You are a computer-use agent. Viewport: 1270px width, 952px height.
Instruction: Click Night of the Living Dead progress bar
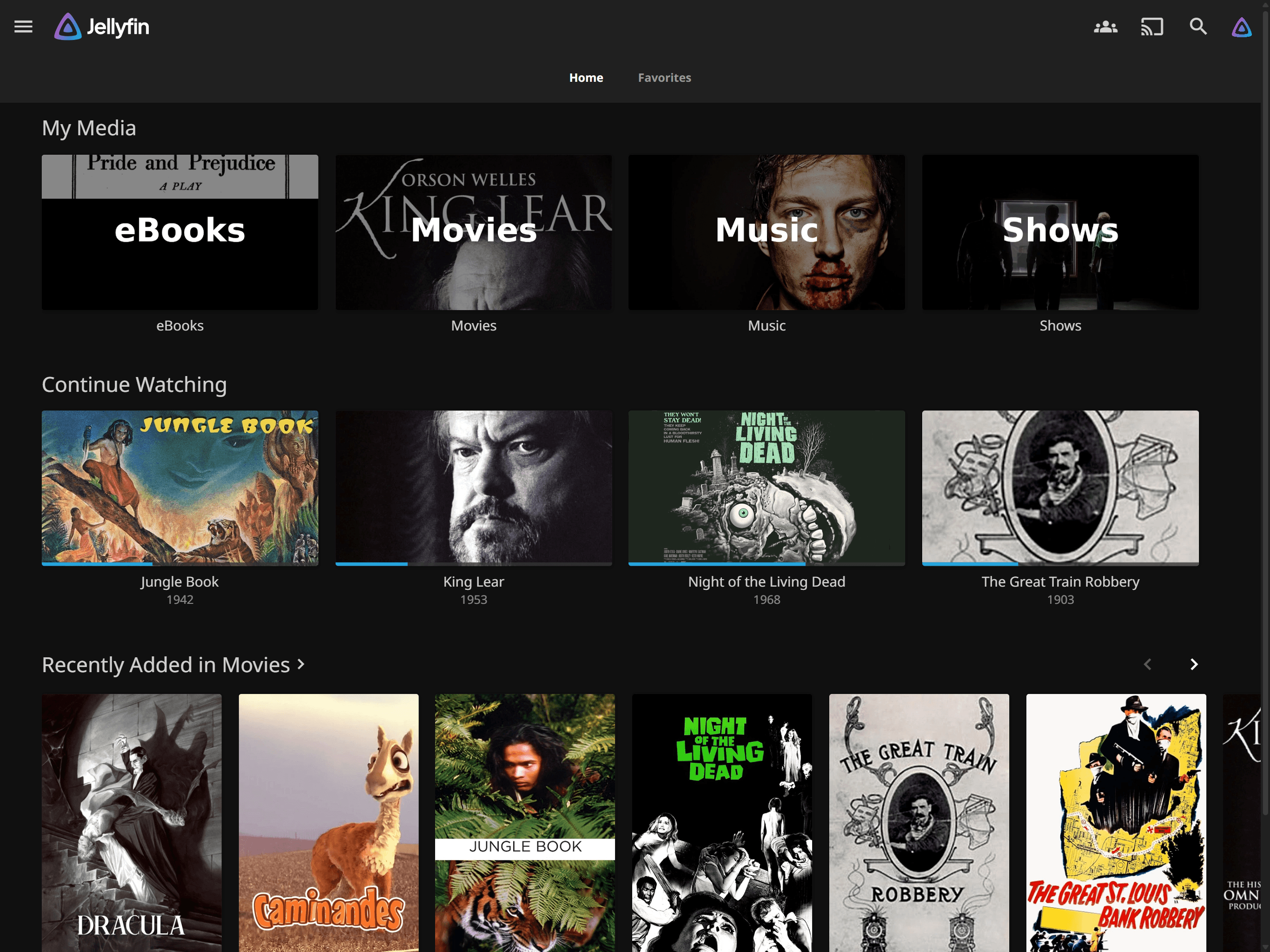coord(767,564)
